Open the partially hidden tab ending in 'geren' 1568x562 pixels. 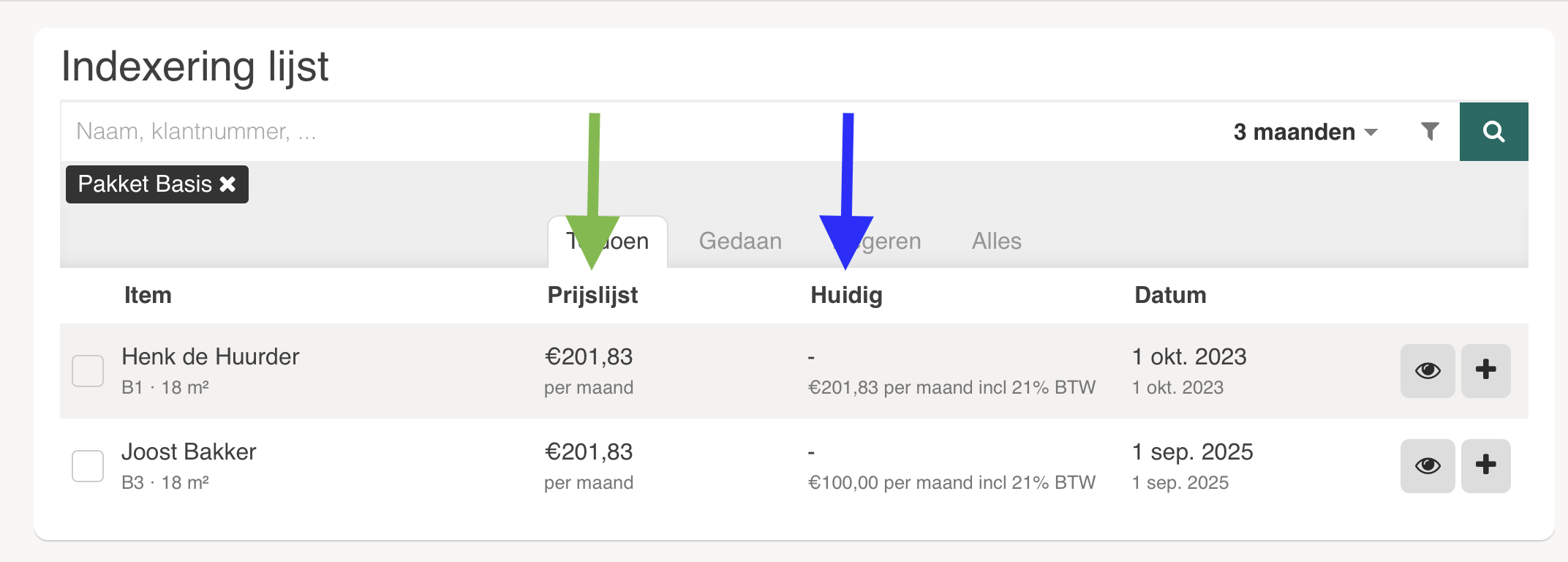pos(892,241)
